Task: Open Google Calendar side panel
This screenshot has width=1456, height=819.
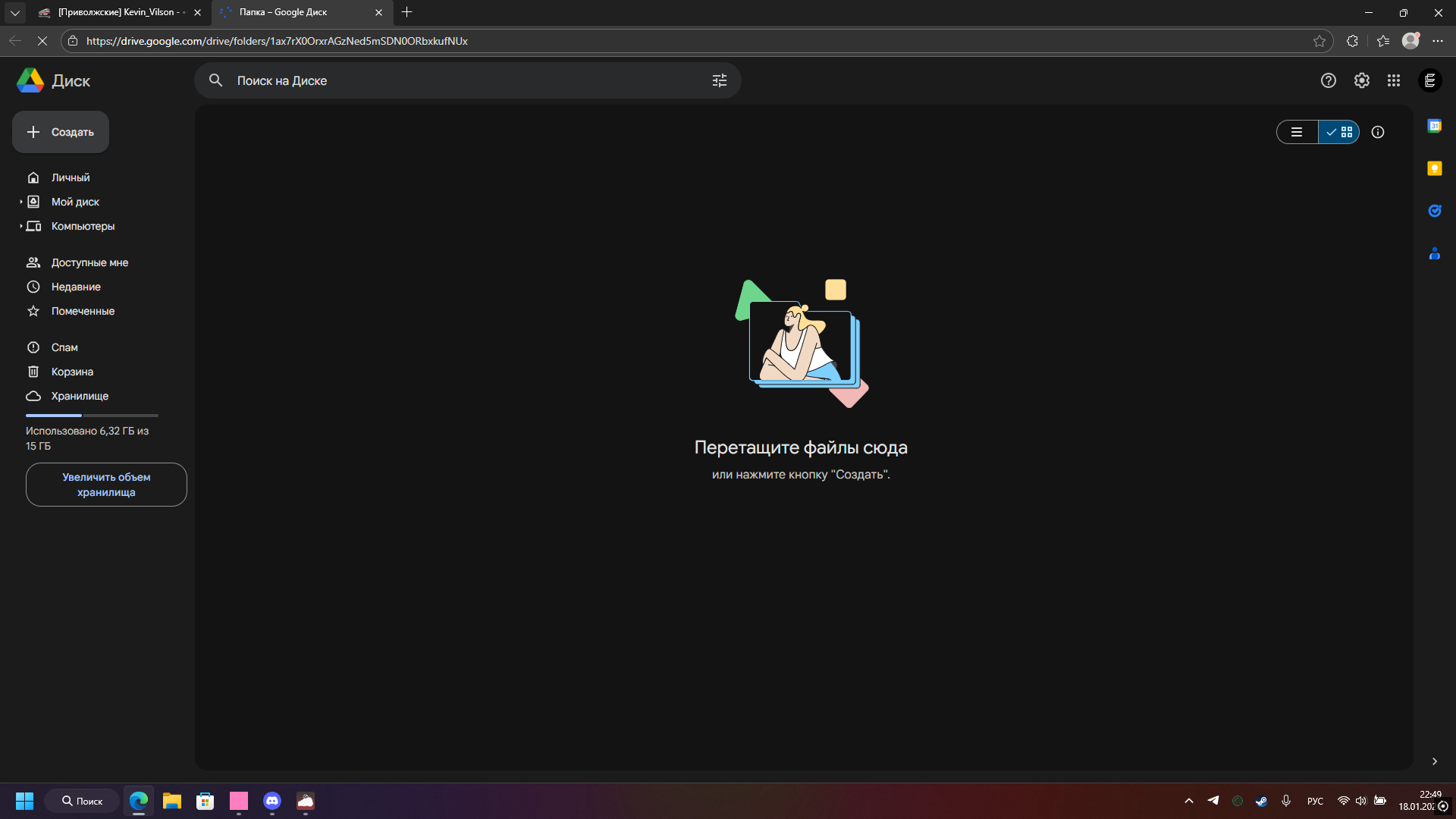Action: coord(1434,126)
